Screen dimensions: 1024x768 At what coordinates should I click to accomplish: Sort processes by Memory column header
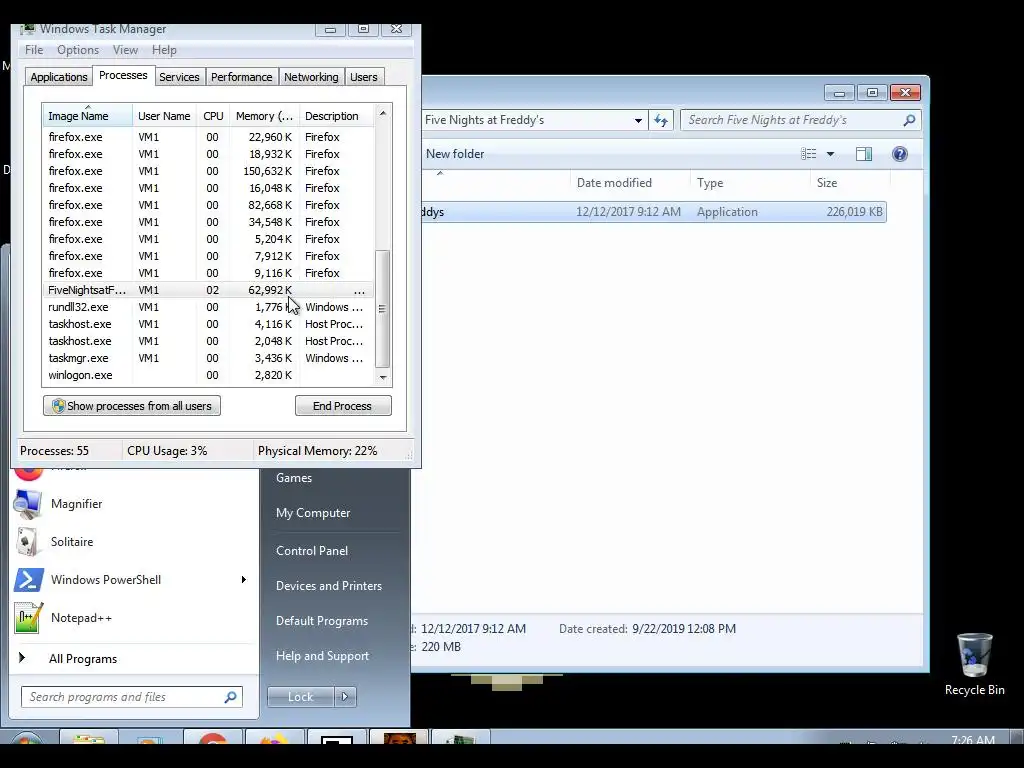[x=264, y=116]
